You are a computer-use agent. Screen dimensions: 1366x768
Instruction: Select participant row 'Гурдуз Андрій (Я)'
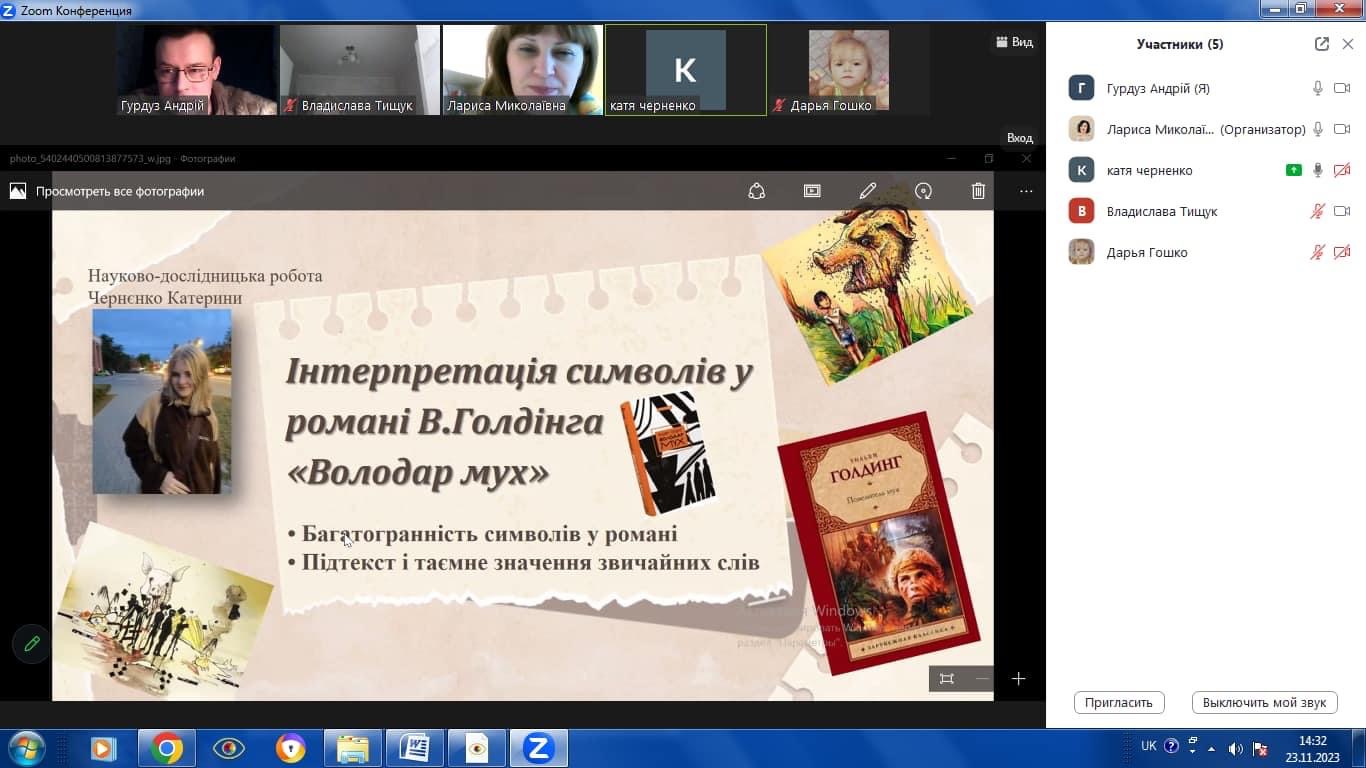[x=1206, y=88]
